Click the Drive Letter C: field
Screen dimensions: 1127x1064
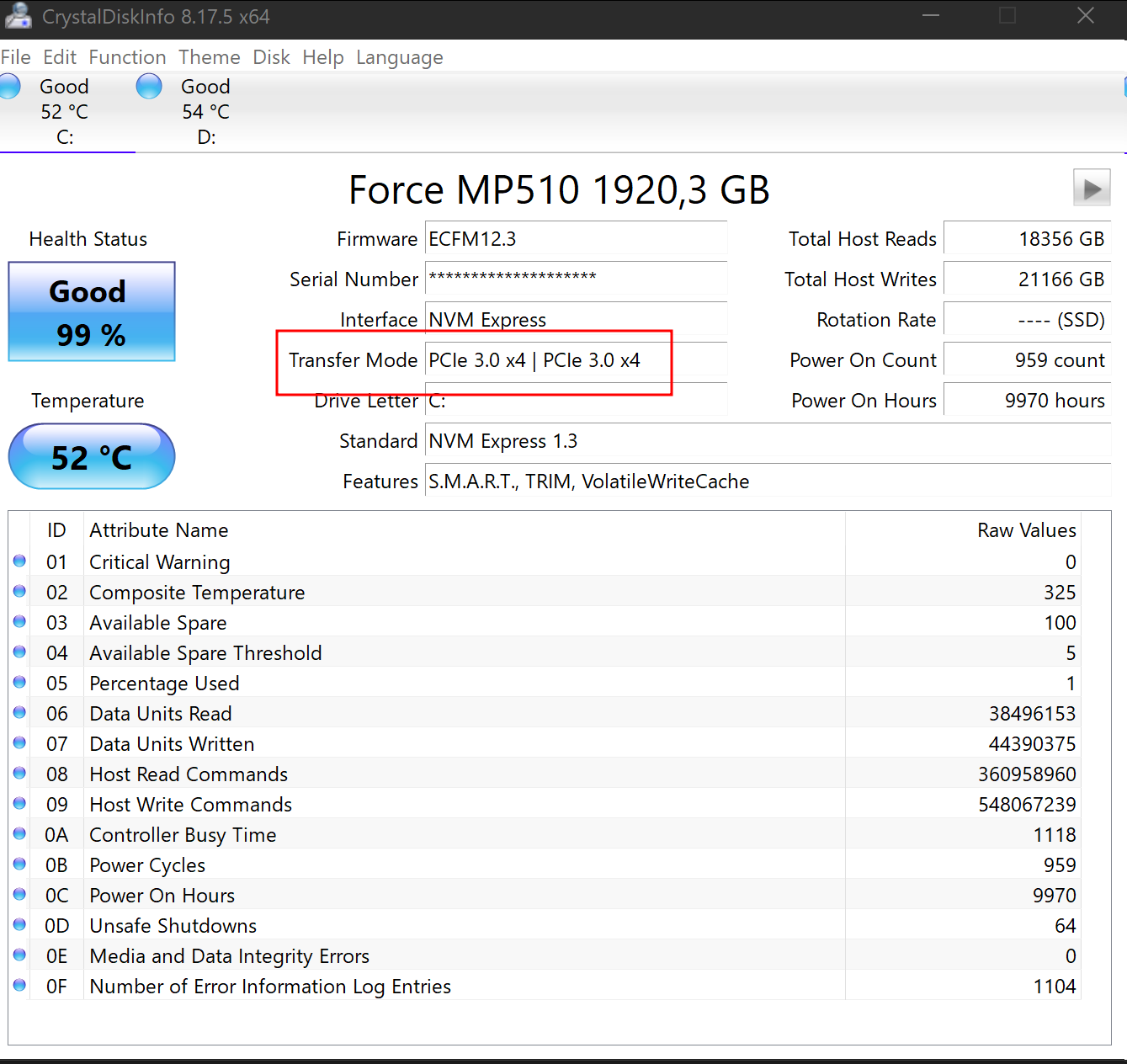(576, 401)
